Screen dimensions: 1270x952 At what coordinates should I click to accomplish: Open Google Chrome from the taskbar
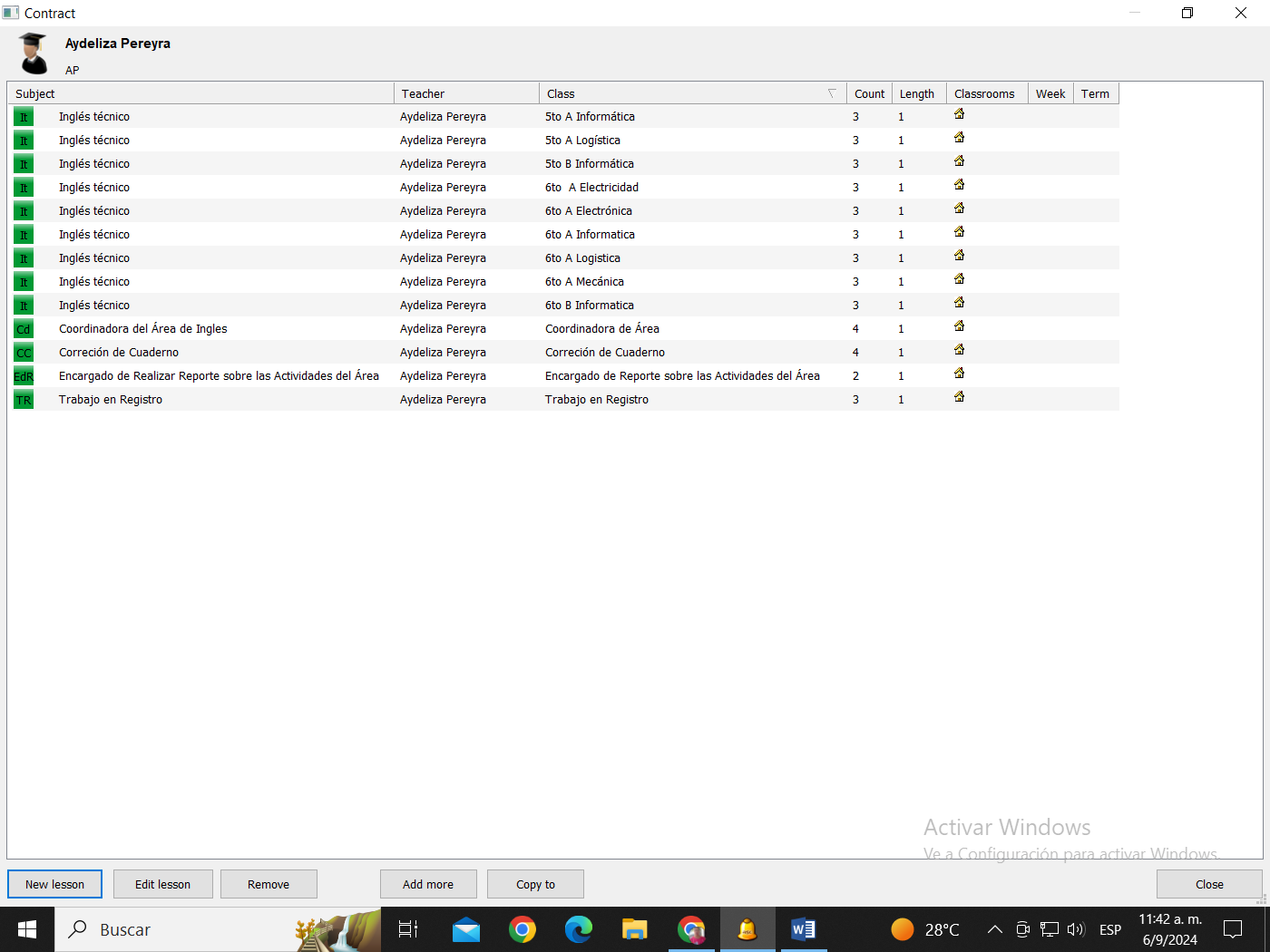point(523,929)
